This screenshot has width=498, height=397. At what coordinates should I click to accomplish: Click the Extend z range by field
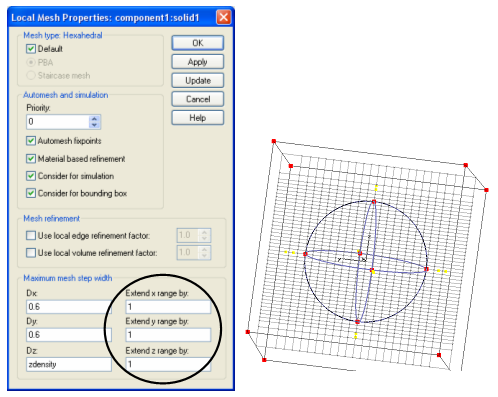168,364
